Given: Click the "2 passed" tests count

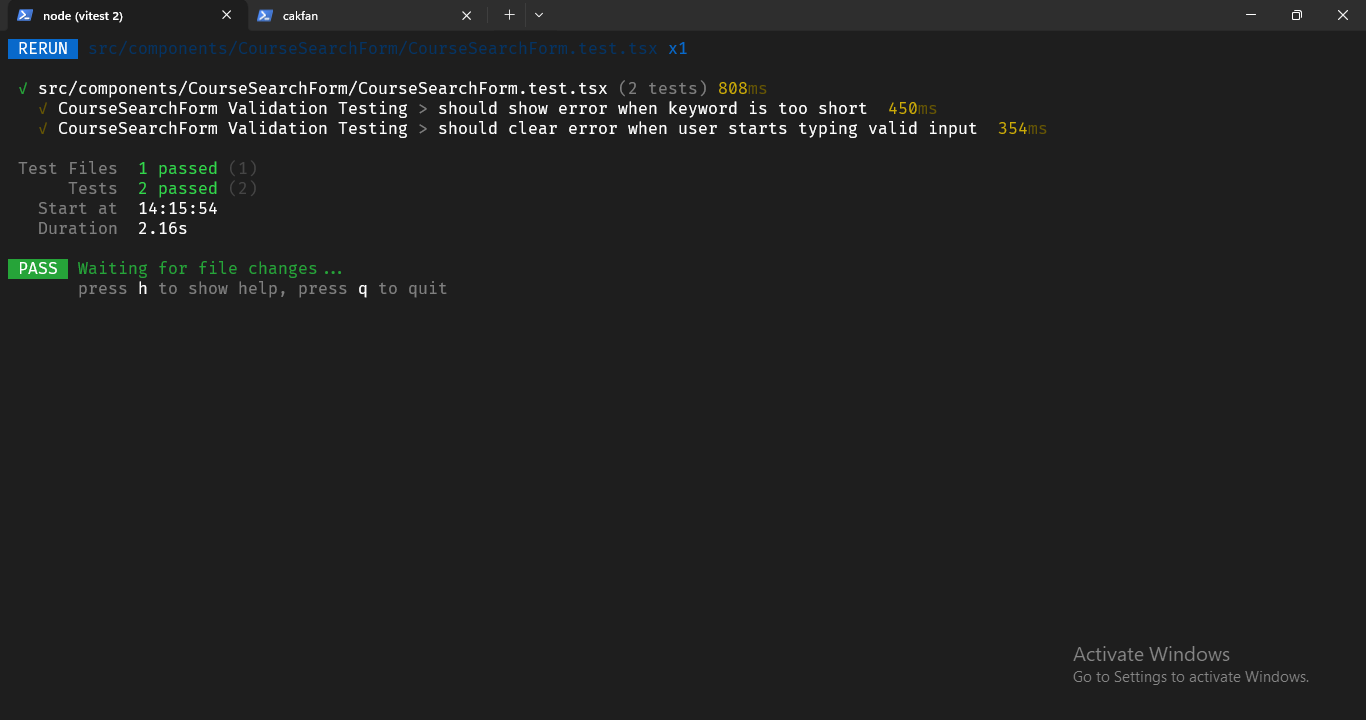Looking at the screenshot, I should pyautogui.click(x=178, y=188).
